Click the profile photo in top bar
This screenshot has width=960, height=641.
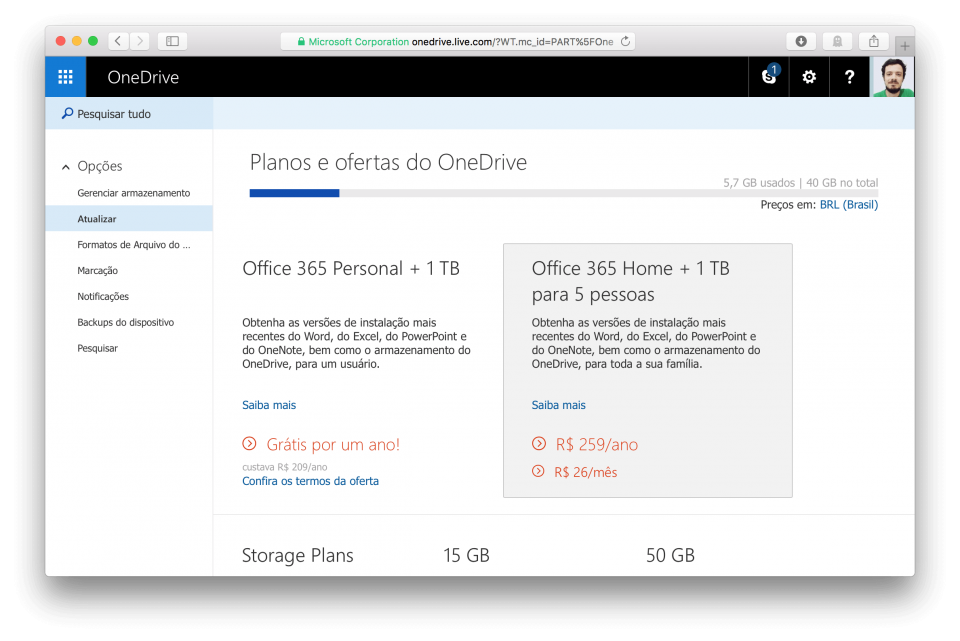pyautogui.click(x=892, y=76)
